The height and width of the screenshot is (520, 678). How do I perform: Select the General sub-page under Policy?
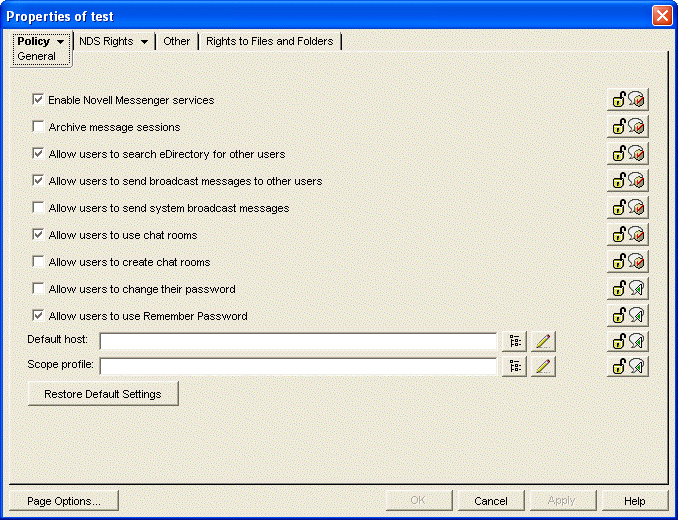[36, 56]
